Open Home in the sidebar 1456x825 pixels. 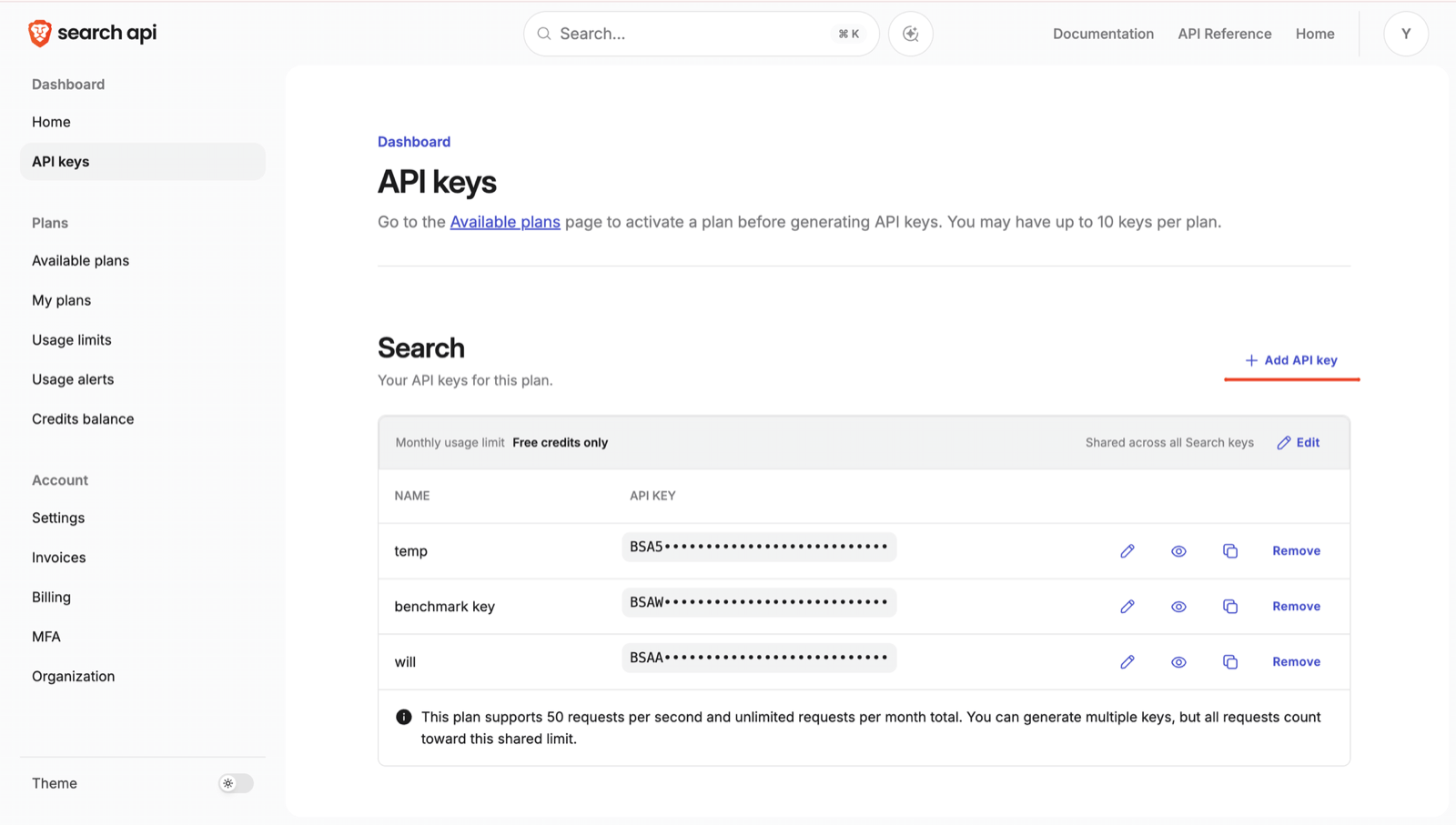(51, 122)
